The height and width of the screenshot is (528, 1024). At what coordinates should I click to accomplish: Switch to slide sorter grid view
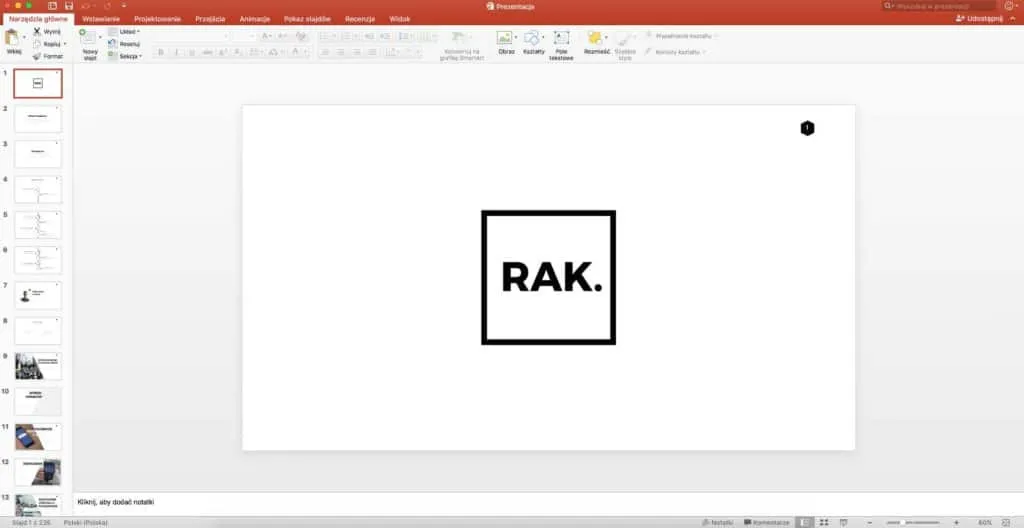pyautogui.click(x=825, y=523)
